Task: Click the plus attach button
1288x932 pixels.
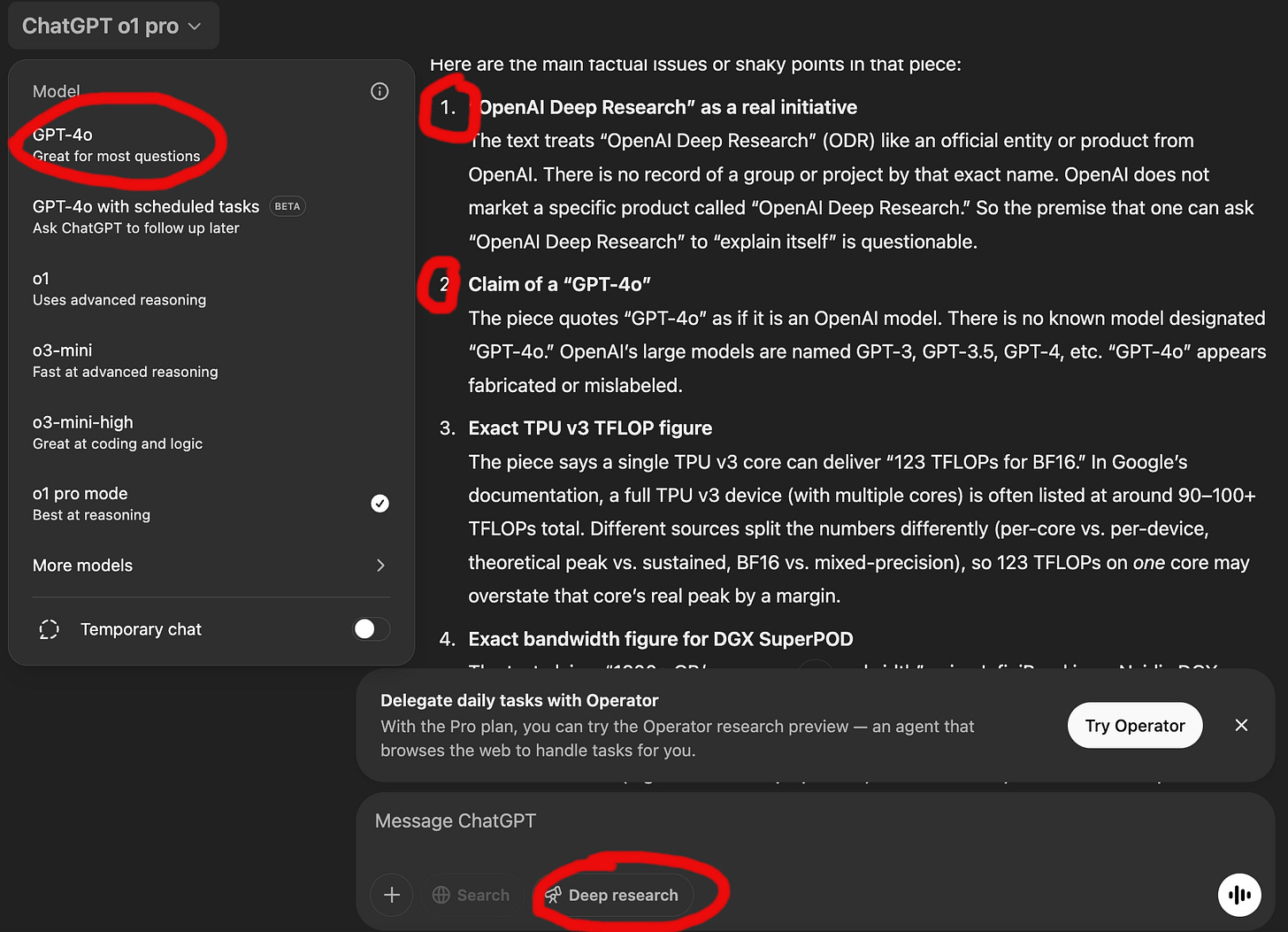Action: click(392, 895)
